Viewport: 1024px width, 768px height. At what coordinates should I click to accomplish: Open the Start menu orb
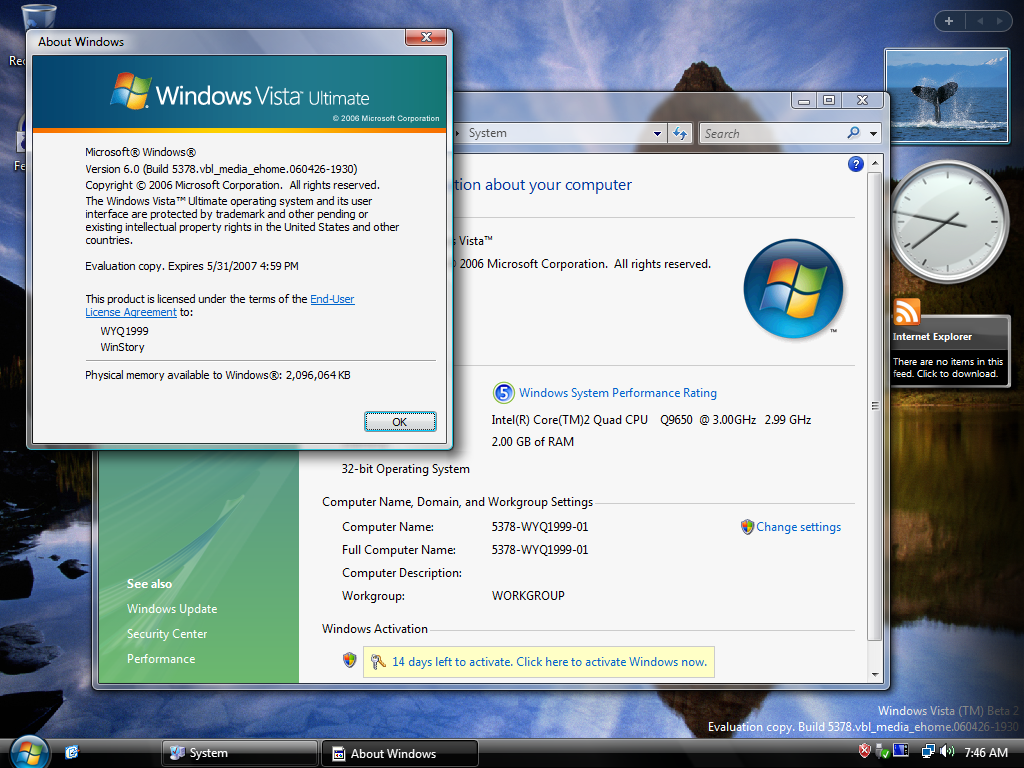pos(29,751)
